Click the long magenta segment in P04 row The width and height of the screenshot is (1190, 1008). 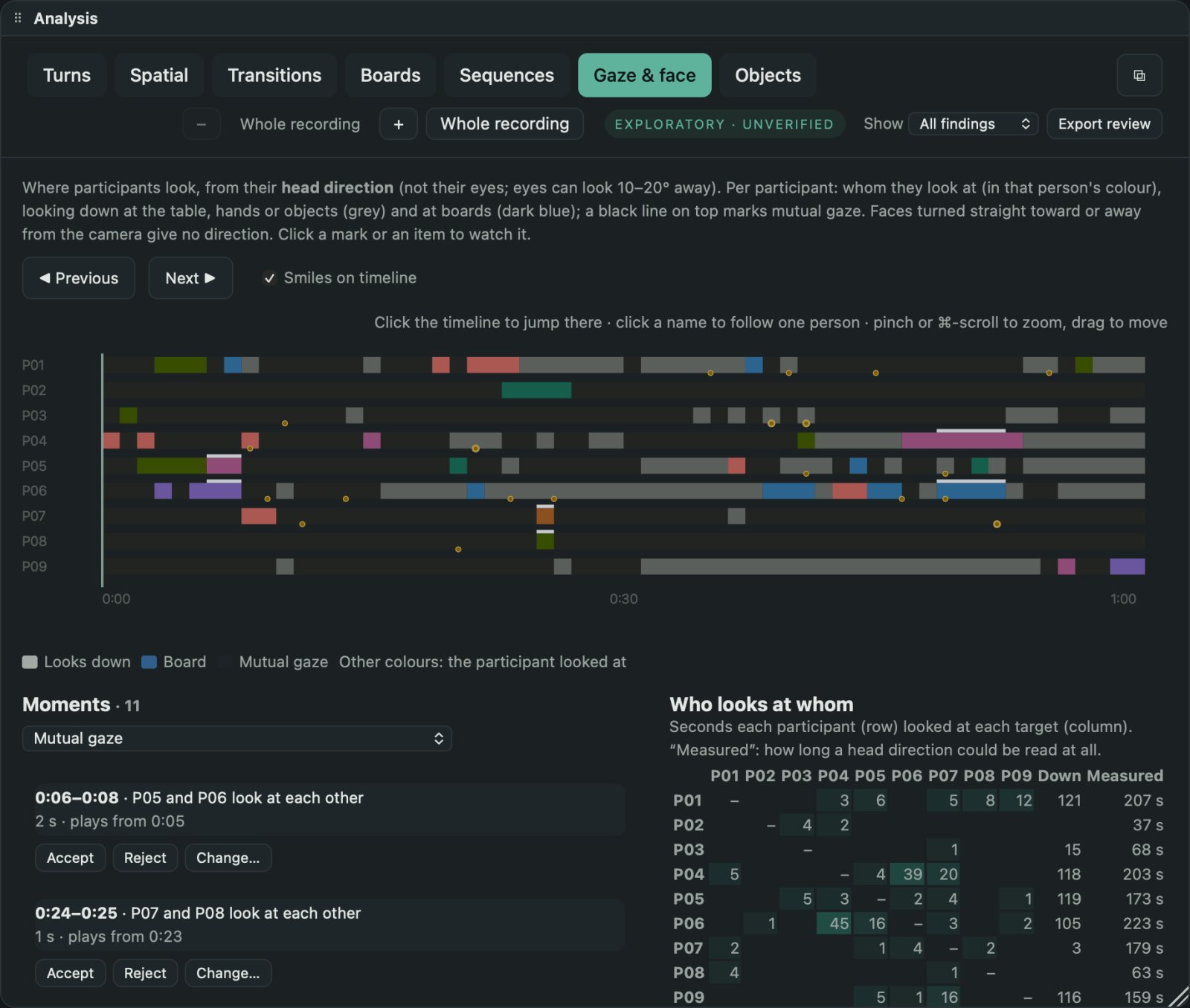(x=962, y=440)
